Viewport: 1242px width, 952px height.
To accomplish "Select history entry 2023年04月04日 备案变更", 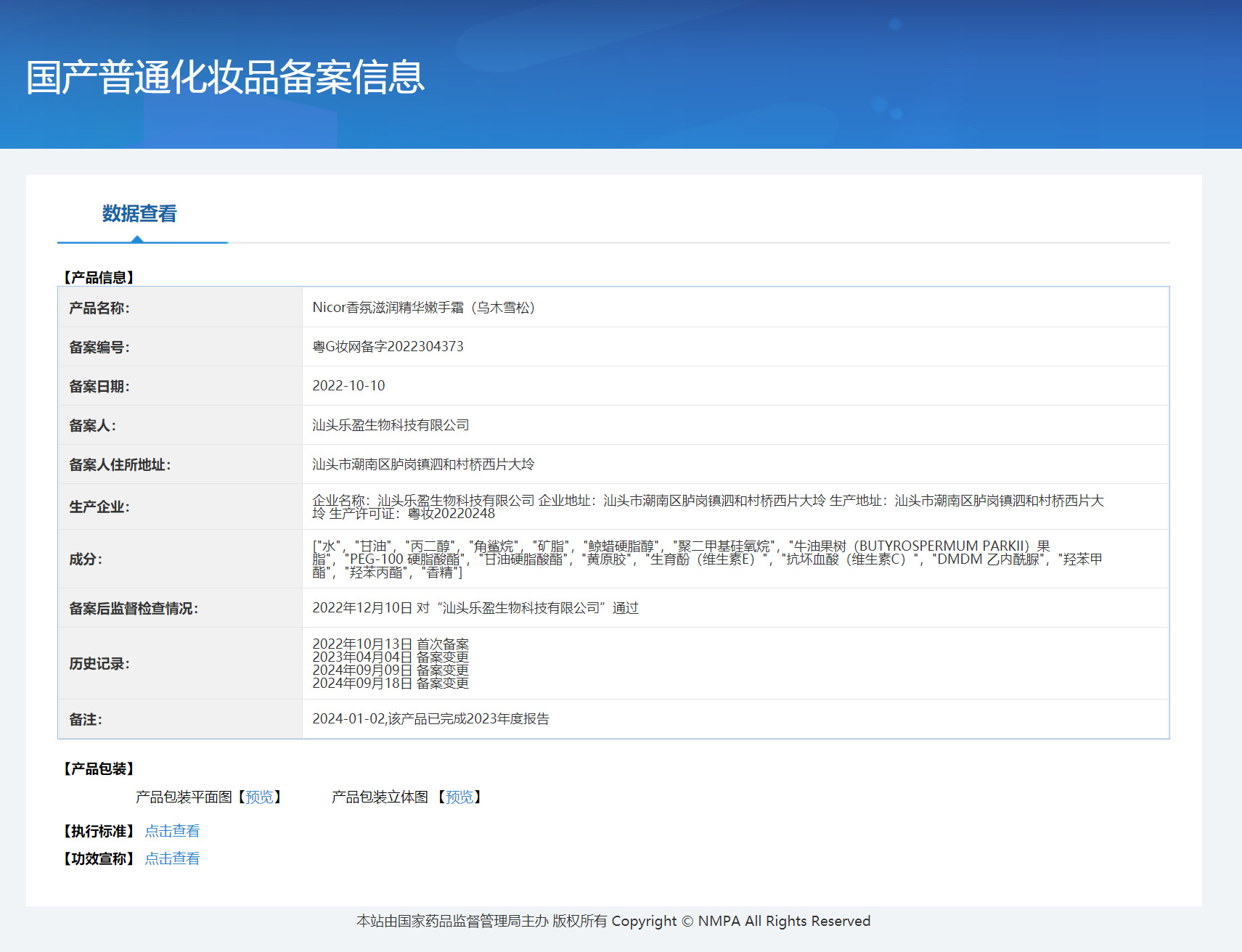I will (391, 657).
